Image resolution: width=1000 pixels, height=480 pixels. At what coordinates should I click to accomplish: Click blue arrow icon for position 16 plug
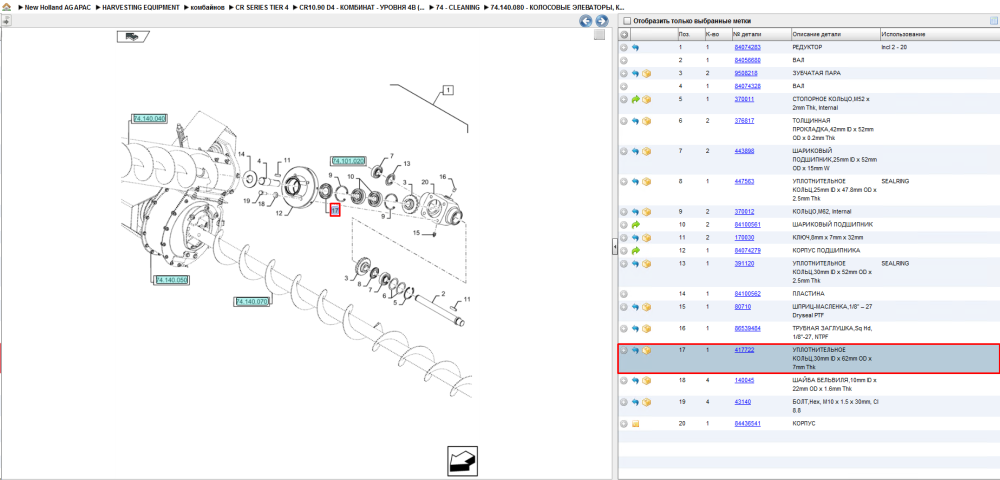click(635, 329)
